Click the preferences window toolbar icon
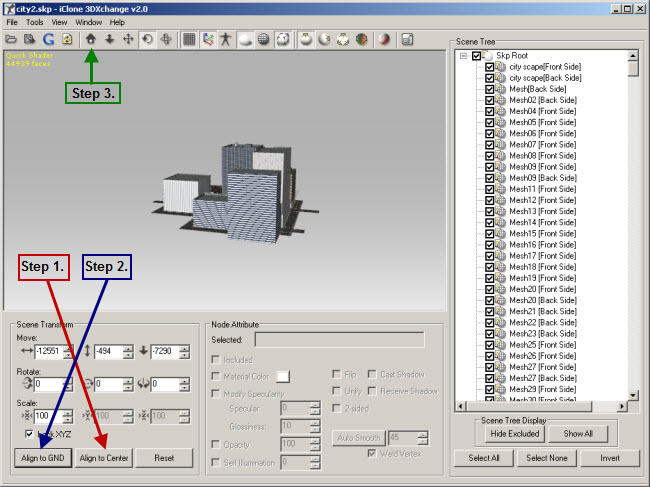This screenshot has height=487, width=650. click(x=407, y=39)
